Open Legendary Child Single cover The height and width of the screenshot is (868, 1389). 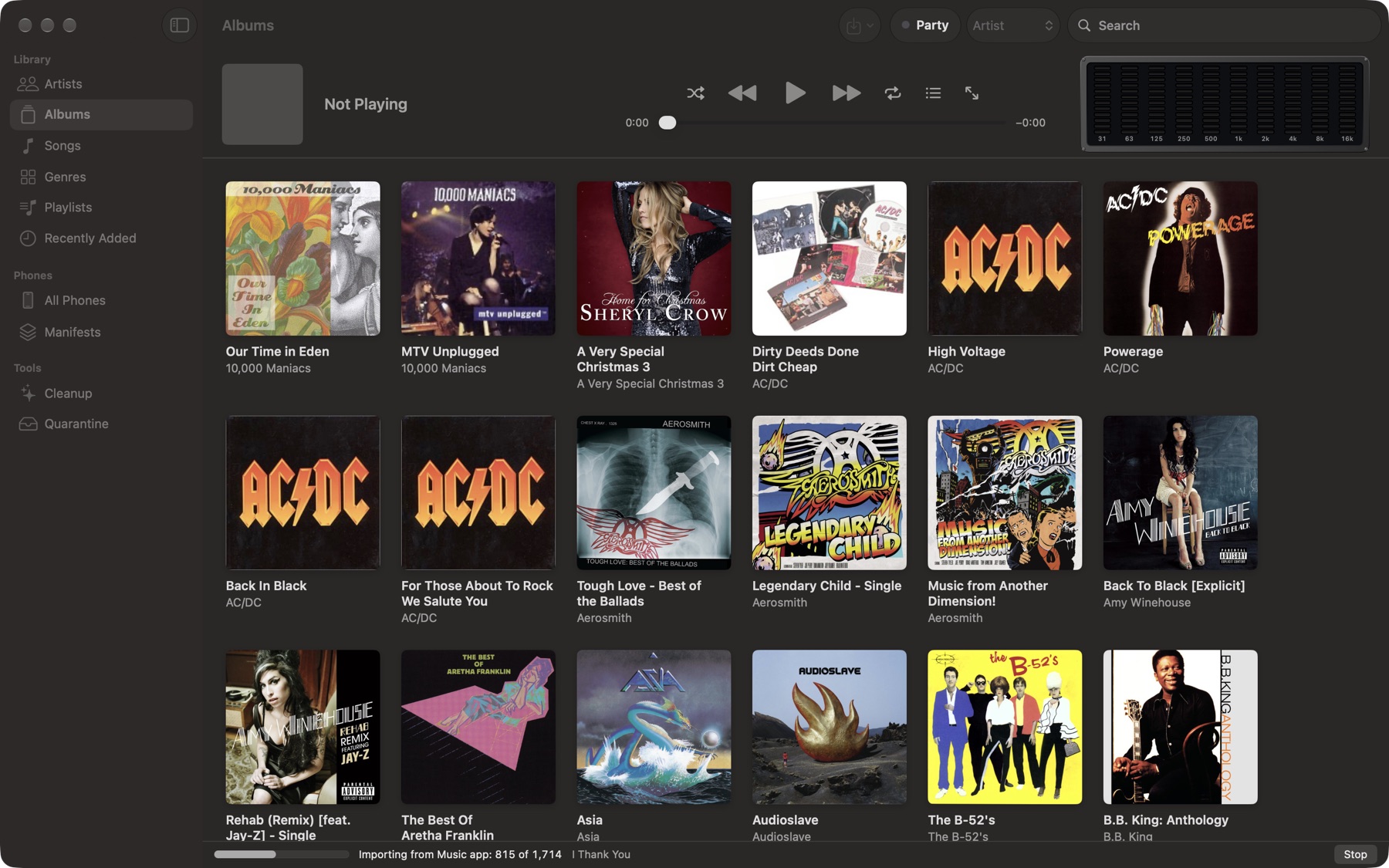tap(830, 493)
